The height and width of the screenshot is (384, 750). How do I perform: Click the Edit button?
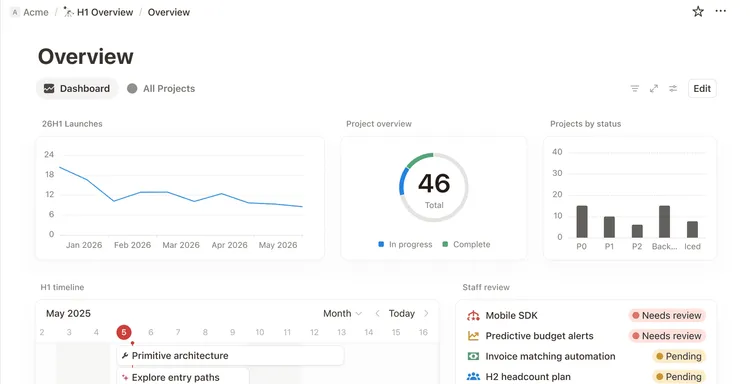(x=702, y=88)
